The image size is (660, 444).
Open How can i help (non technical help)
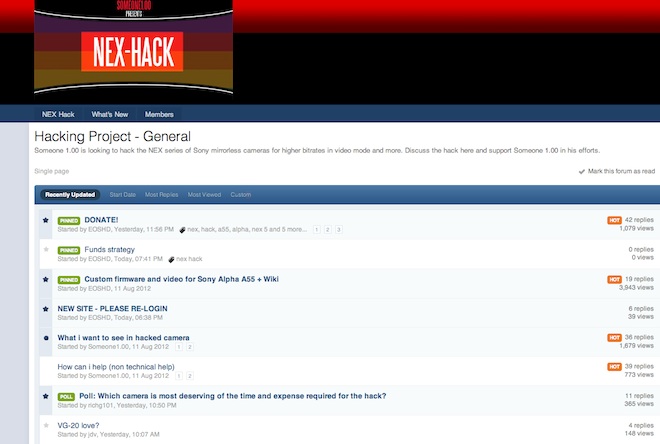(116, 367)
